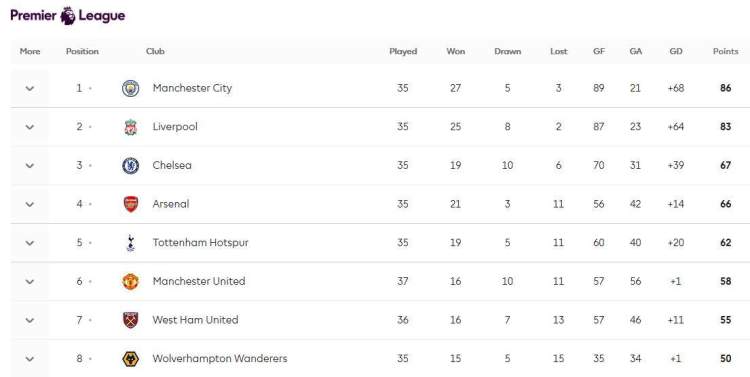This screenshot has height=377, width=750.
Task: Expand the Arsenal row chevron
Action: pyautogui.click(x=30, y=204)
